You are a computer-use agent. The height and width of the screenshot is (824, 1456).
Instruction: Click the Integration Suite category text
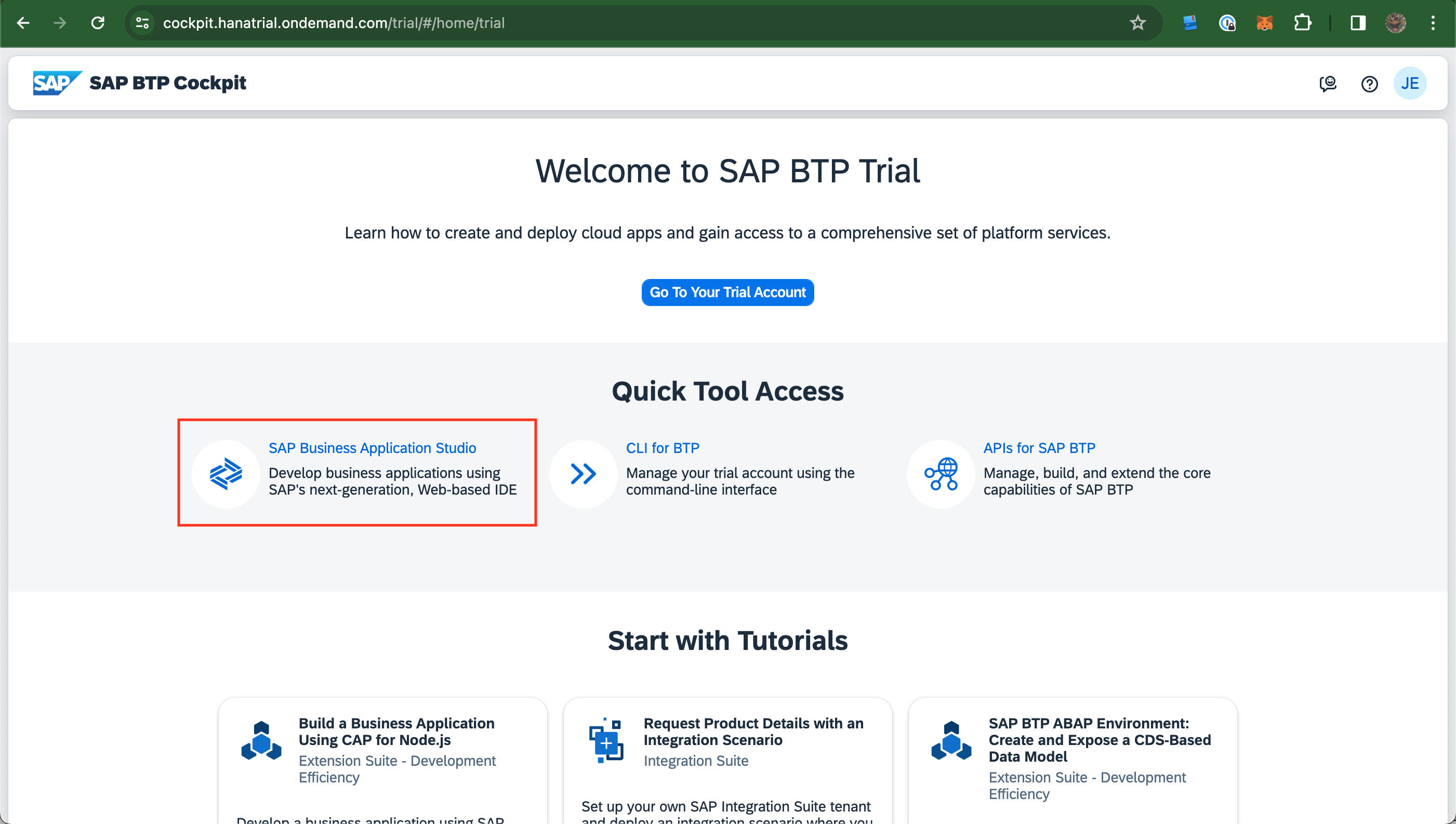(x=695, y=761)
